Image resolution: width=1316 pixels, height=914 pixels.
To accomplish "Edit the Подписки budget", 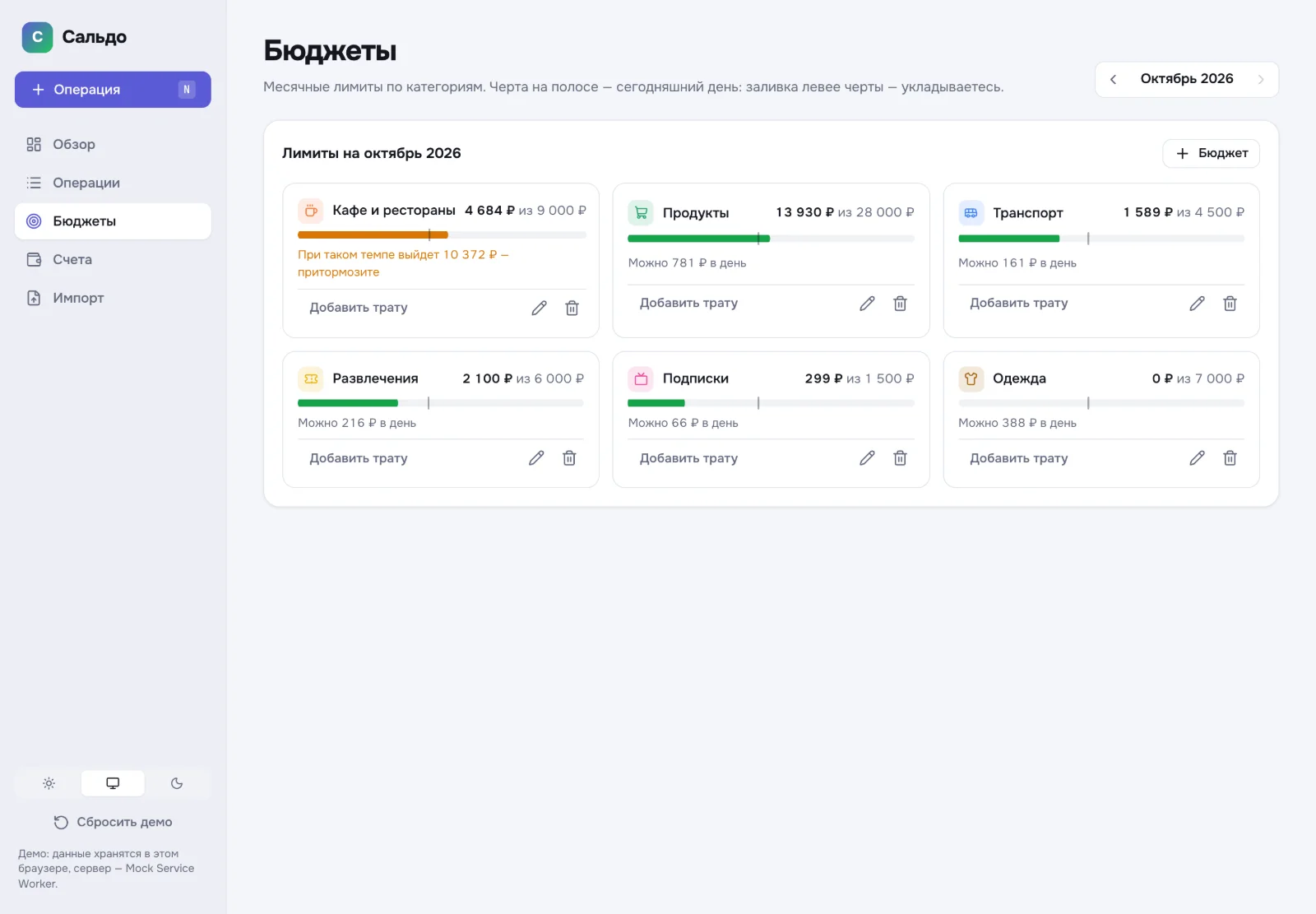I will (867, 458).
